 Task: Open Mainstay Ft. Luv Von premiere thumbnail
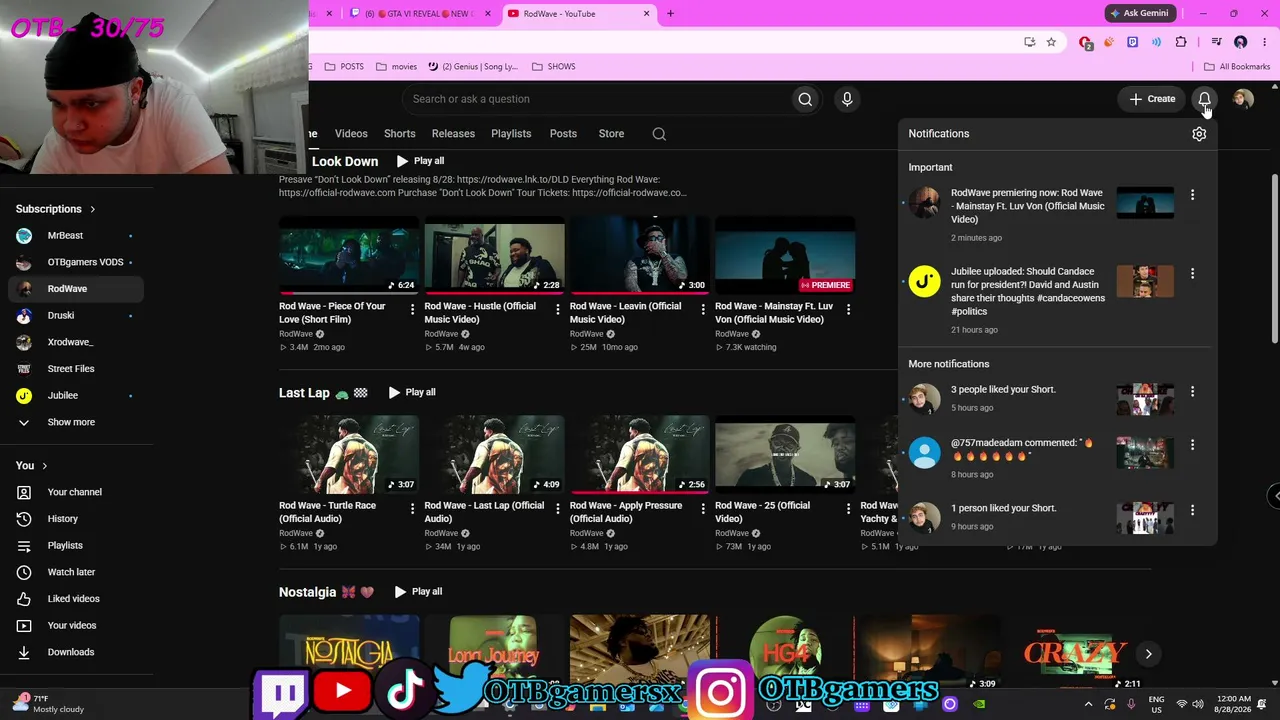click(785, 256)
